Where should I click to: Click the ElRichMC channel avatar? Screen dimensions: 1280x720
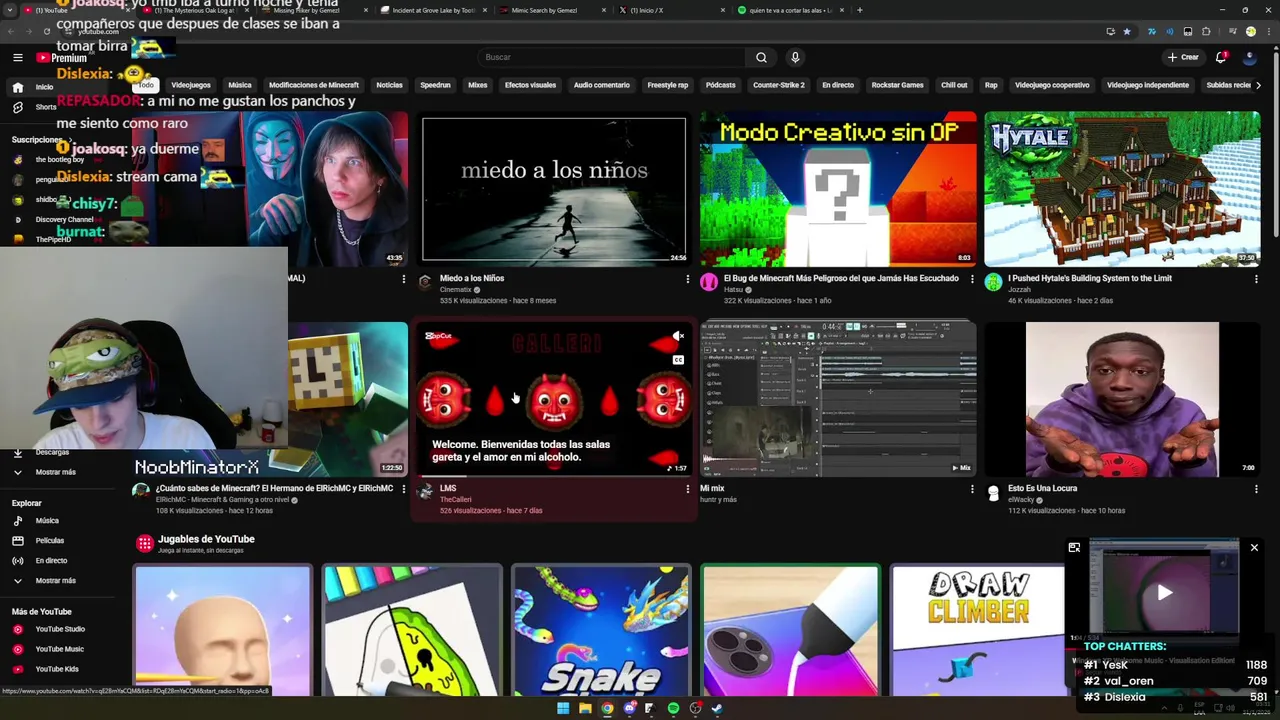click(x=141, y=491)
